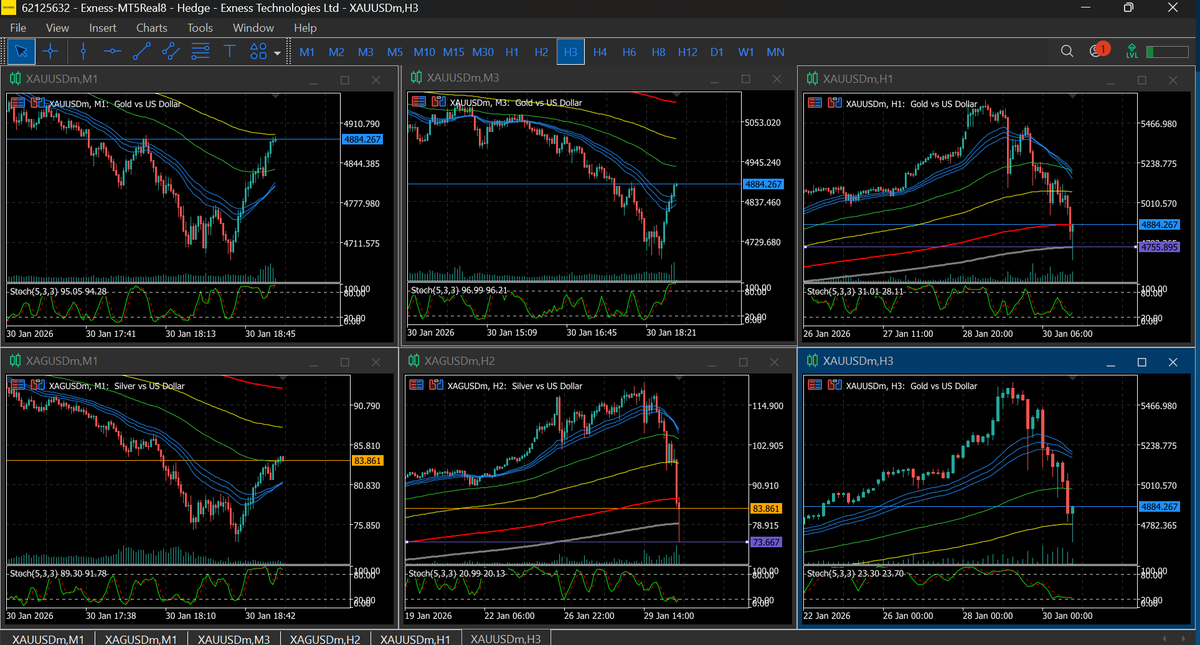The width and height of the screenshot is (1200, 645).
Task: Open the Tools menu
Action: point(200,28)
